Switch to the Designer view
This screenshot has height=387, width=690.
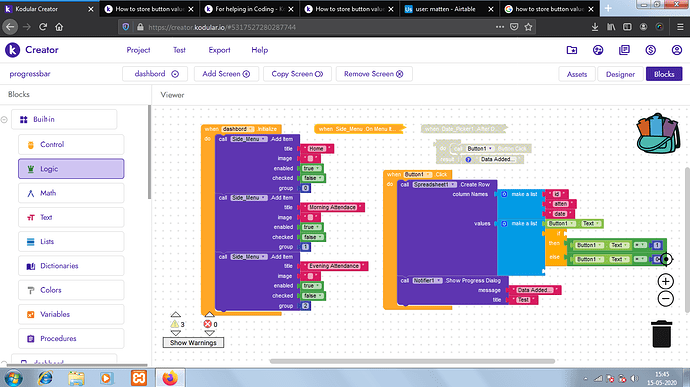tap(620, 74)
